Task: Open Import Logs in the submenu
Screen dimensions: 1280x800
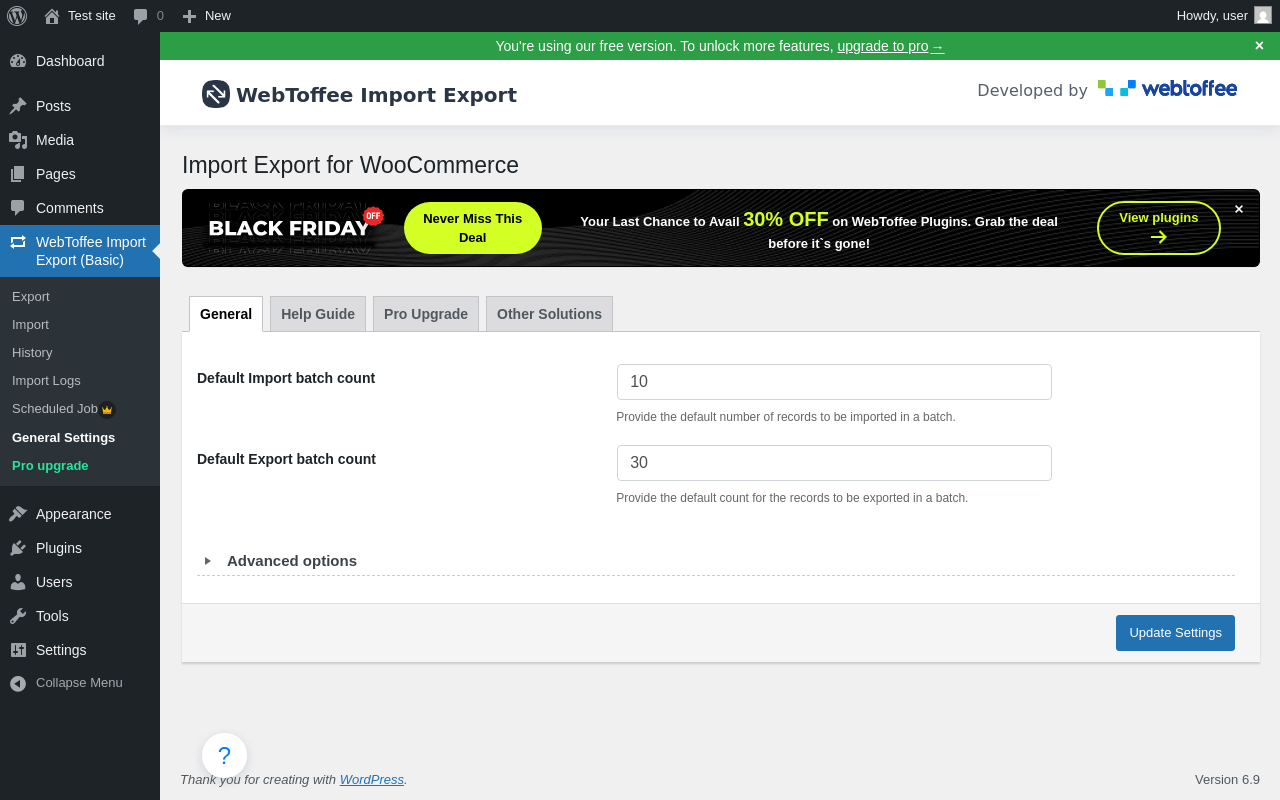Action: tap(46, 381)
